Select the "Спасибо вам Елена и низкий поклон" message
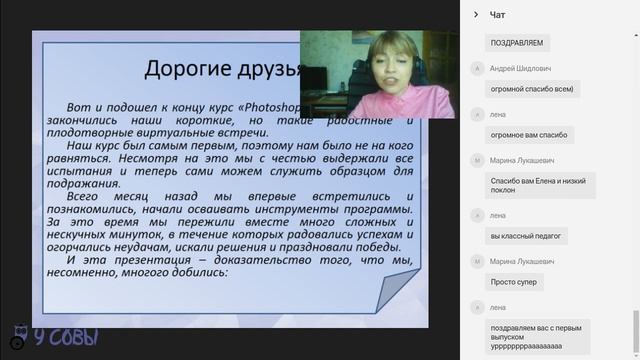The image size is (640, 360). (540, 185)
